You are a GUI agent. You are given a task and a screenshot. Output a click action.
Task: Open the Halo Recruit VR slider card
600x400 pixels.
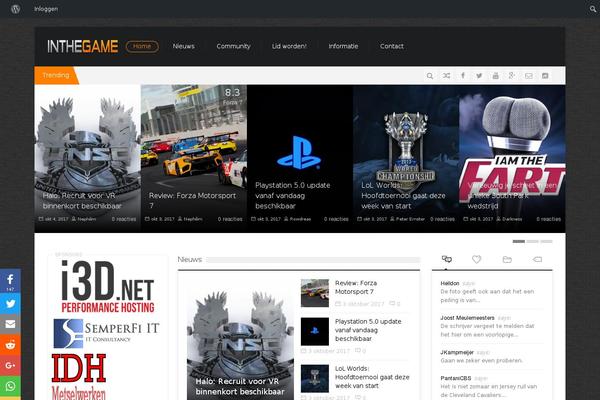click(88, 158)
